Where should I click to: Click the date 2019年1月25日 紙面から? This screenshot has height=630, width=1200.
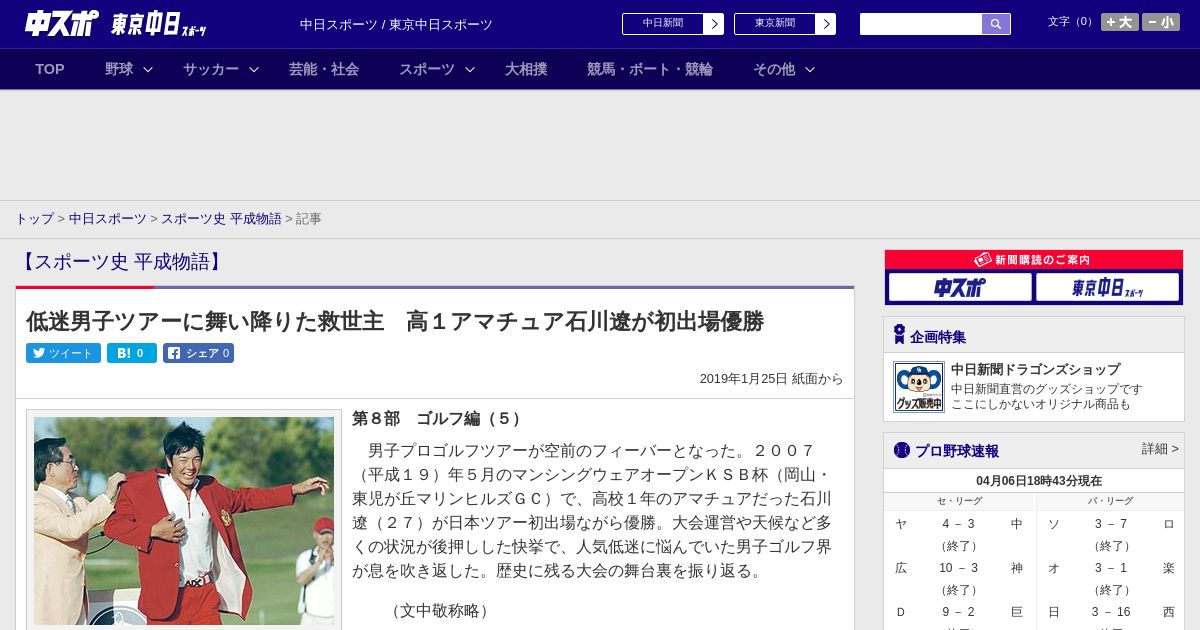tap(771, 379)
